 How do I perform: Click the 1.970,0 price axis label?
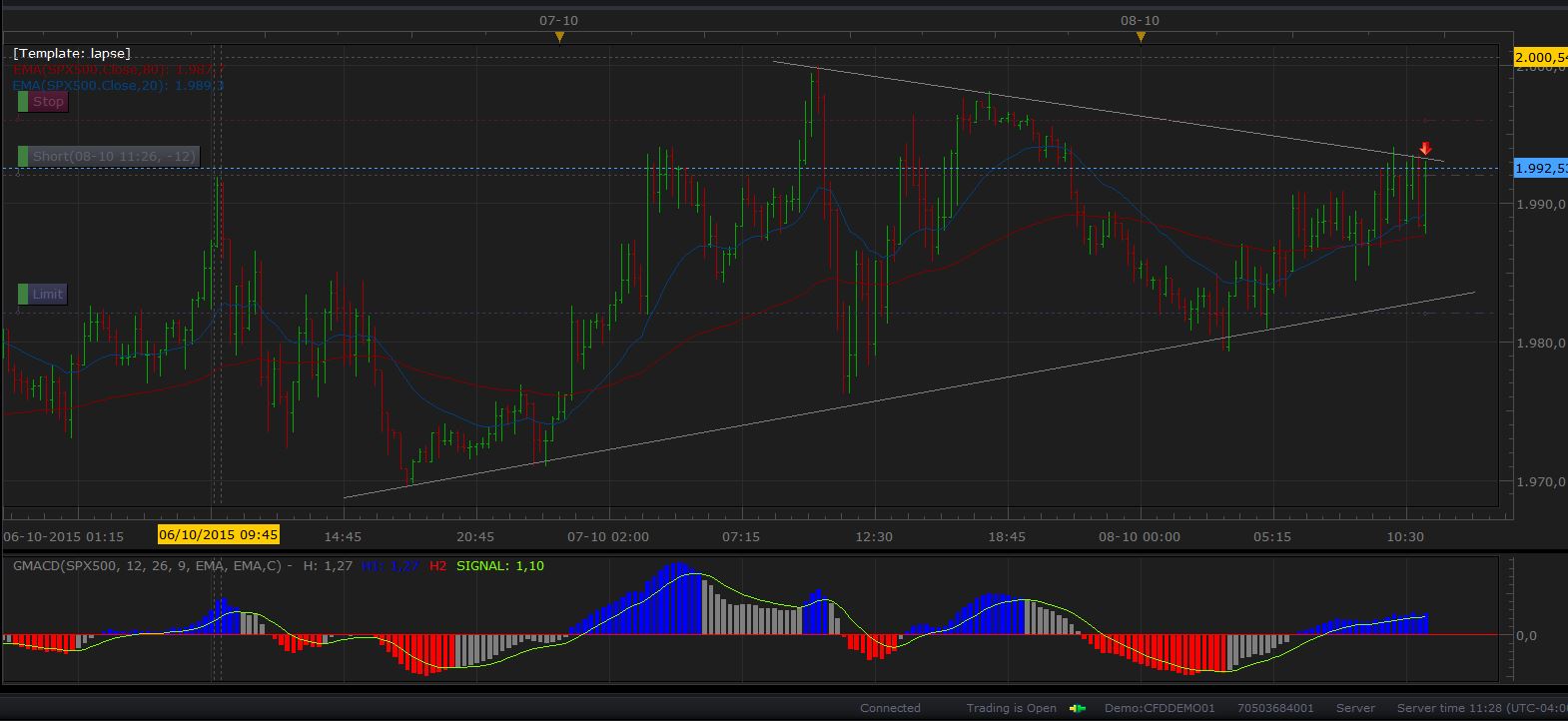coord(1541,481)
